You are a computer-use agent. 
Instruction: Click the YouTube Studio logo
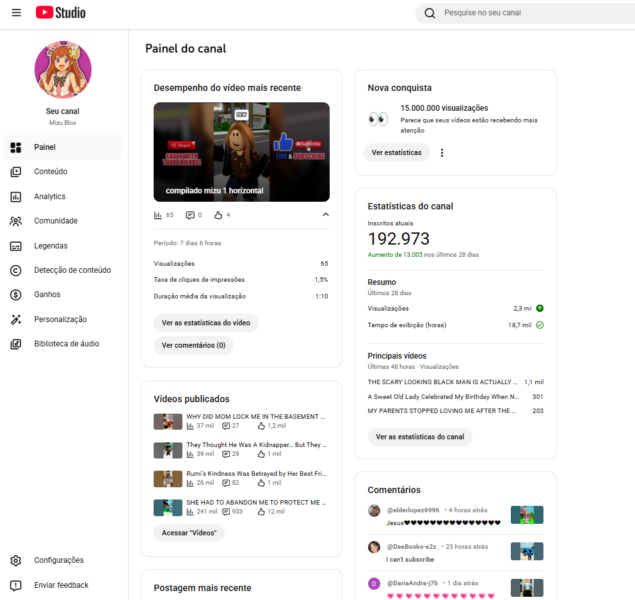61,13
